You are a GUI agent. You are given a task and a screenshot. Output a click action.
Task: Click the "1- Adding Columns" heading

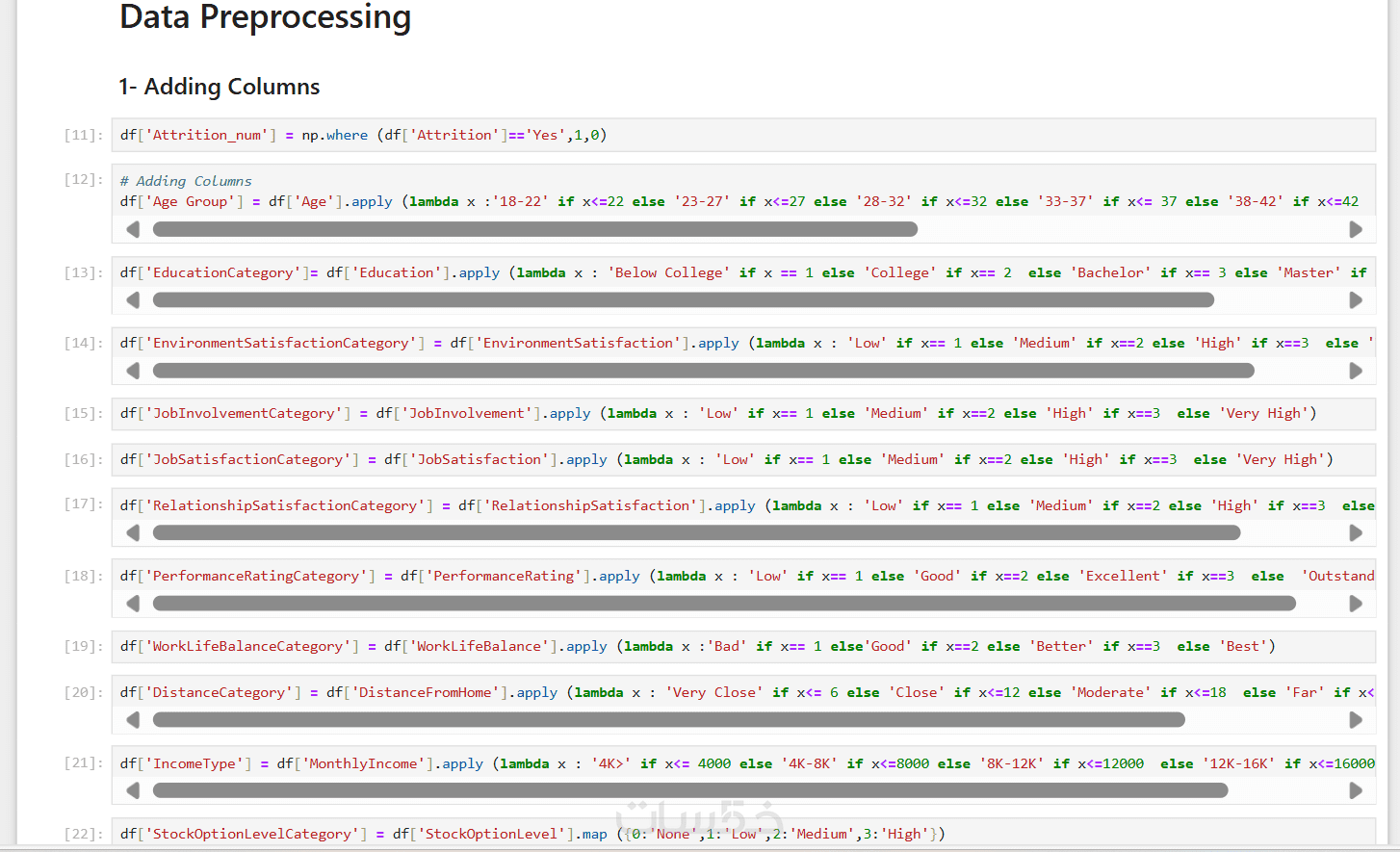[x=220, y=87]
